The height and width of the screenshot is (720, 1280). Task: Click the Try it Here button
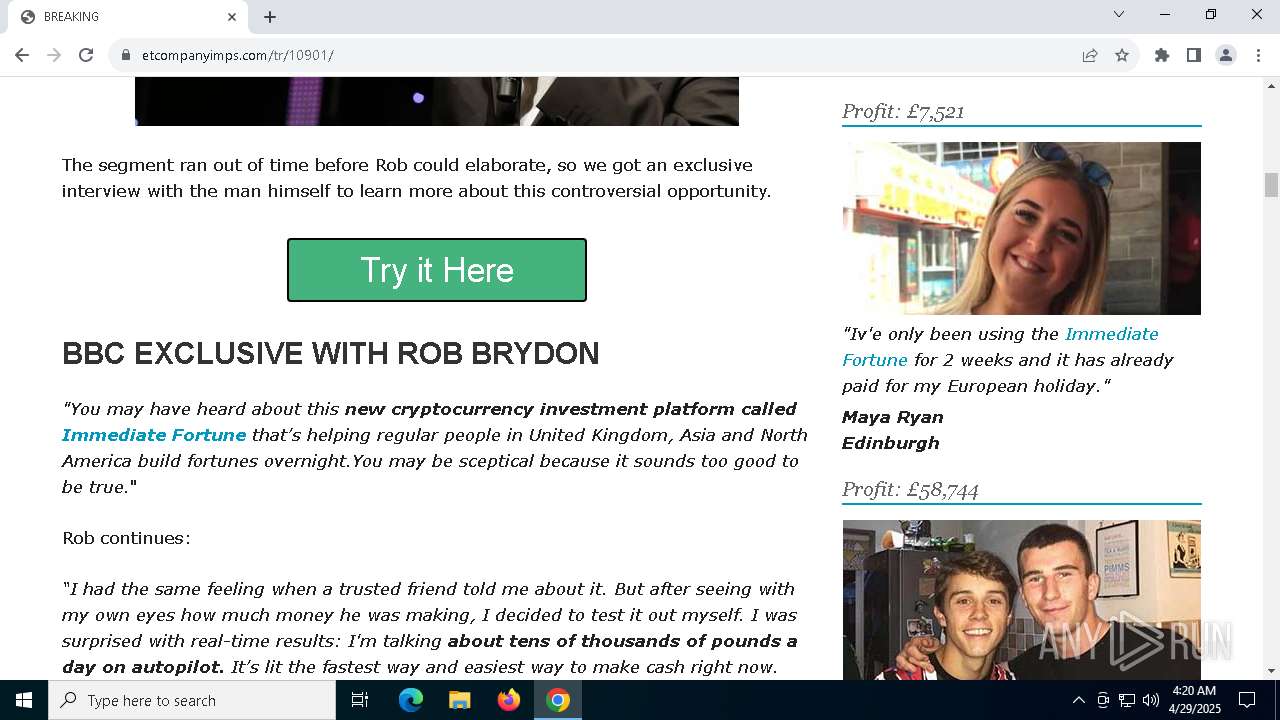pyautogui.click(x=437, y=270)
